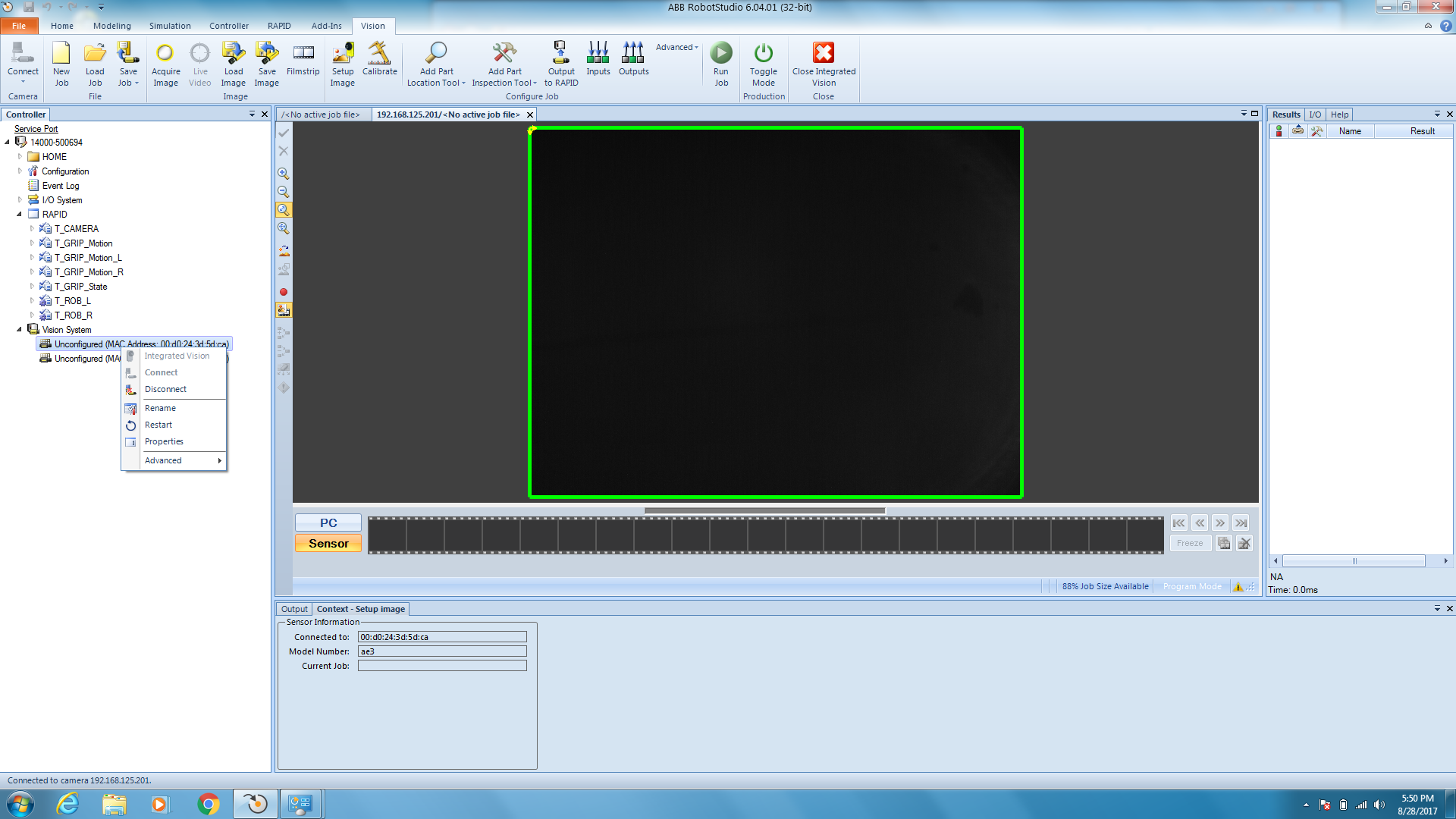The image size is (1456, 819).
Task: Click the Current Job field
Action: [x=442, y=666]
